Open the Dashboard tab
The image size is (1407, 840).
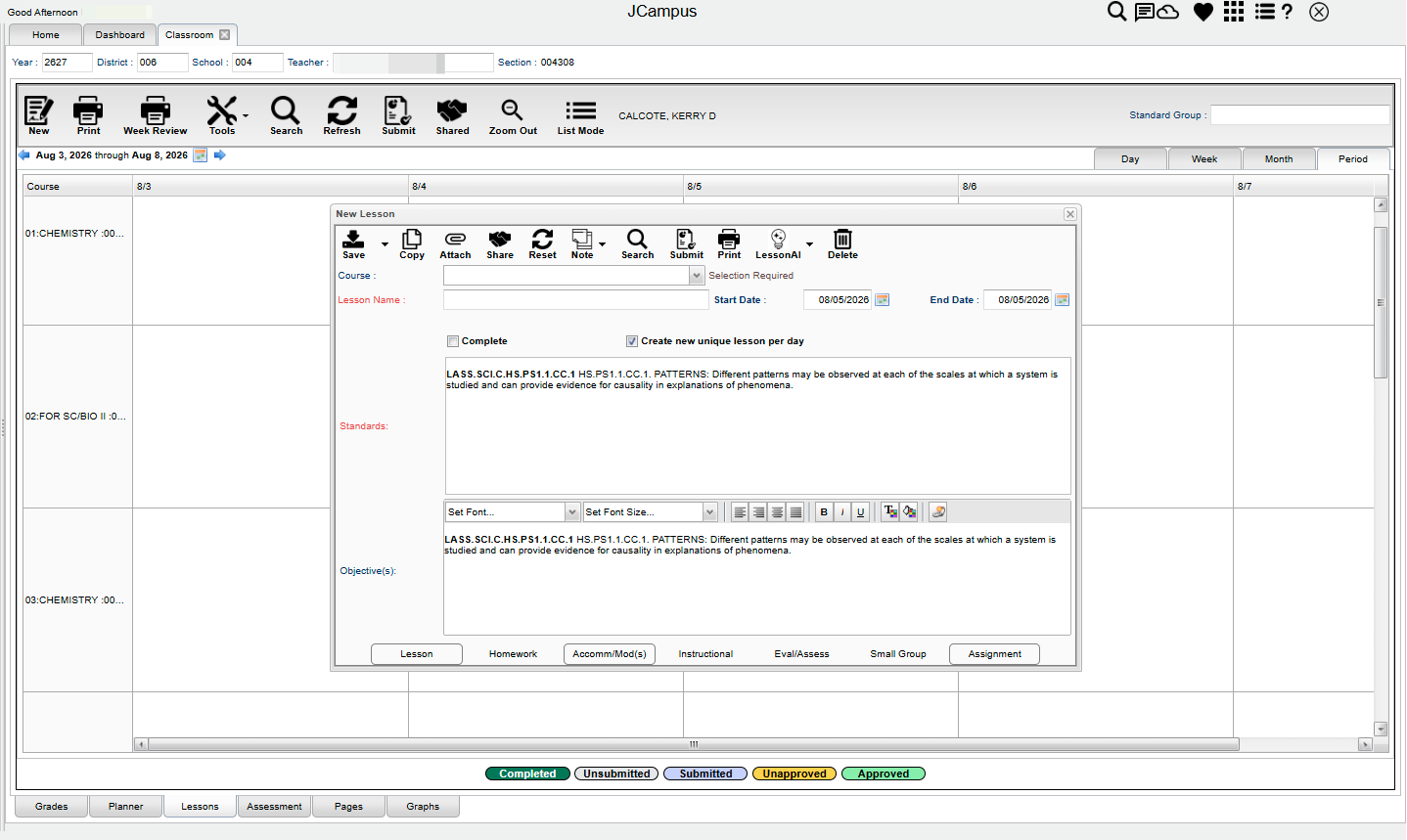coord(119,35)
